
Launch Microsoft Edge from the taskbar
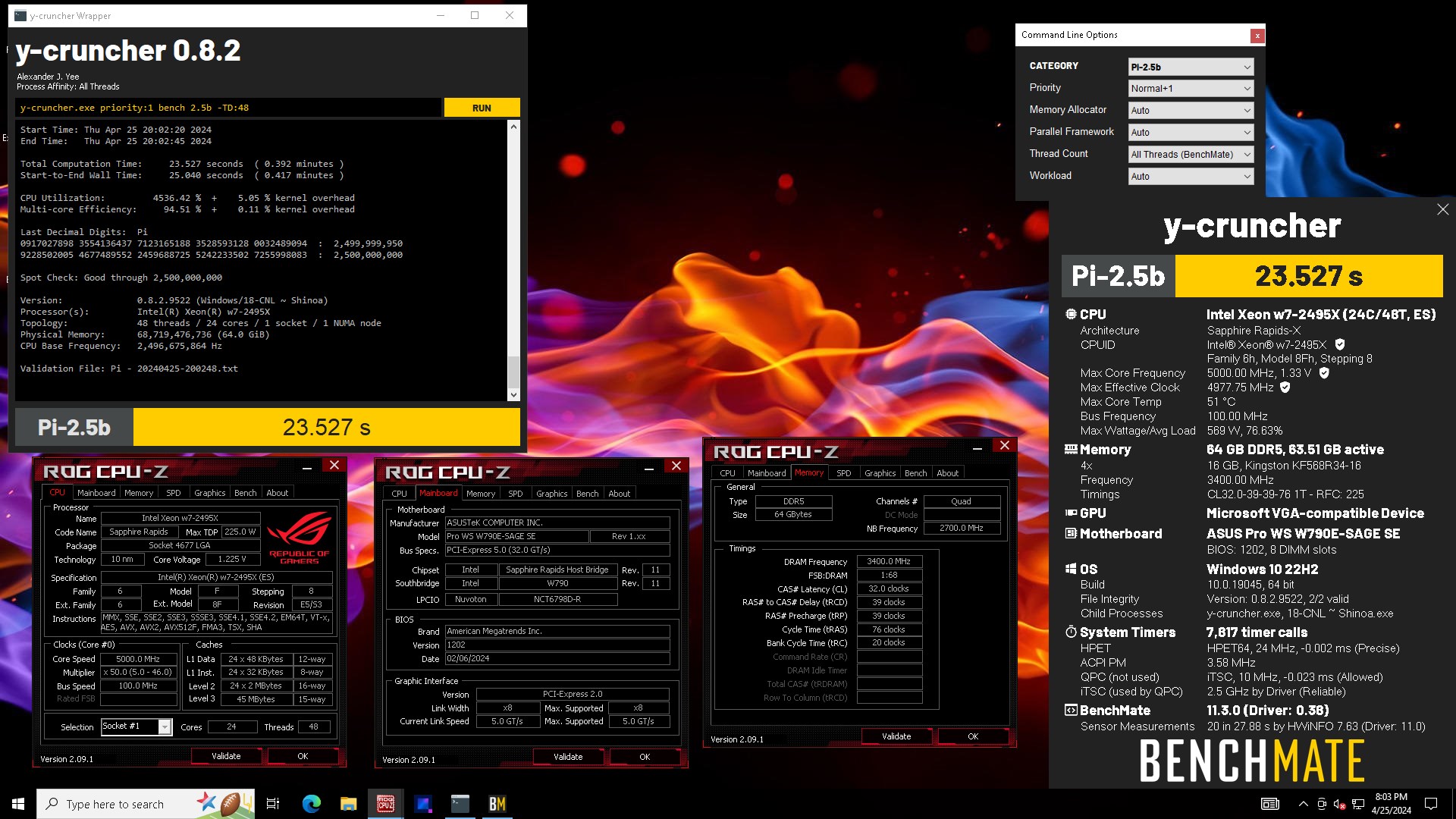[x=311, y=804]
